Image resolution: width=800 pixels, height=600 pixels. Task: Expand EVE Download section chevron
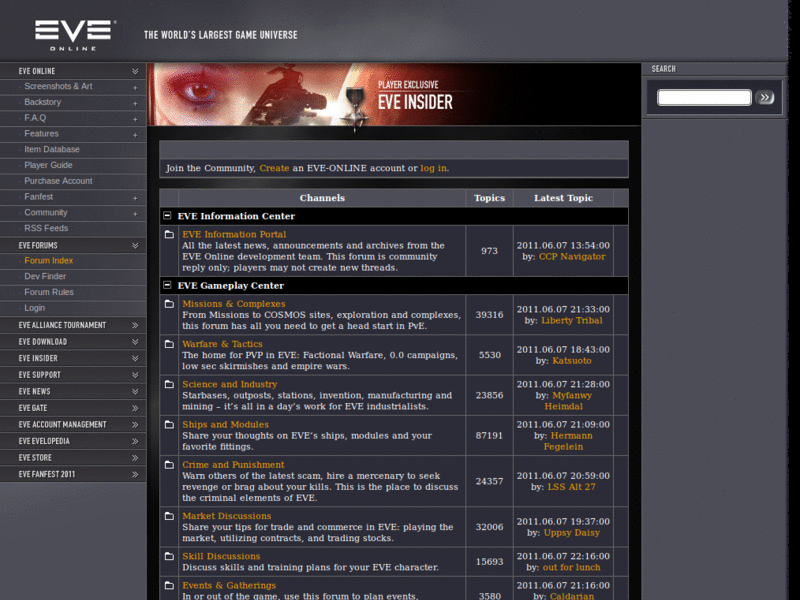click(x=135, y=342)
